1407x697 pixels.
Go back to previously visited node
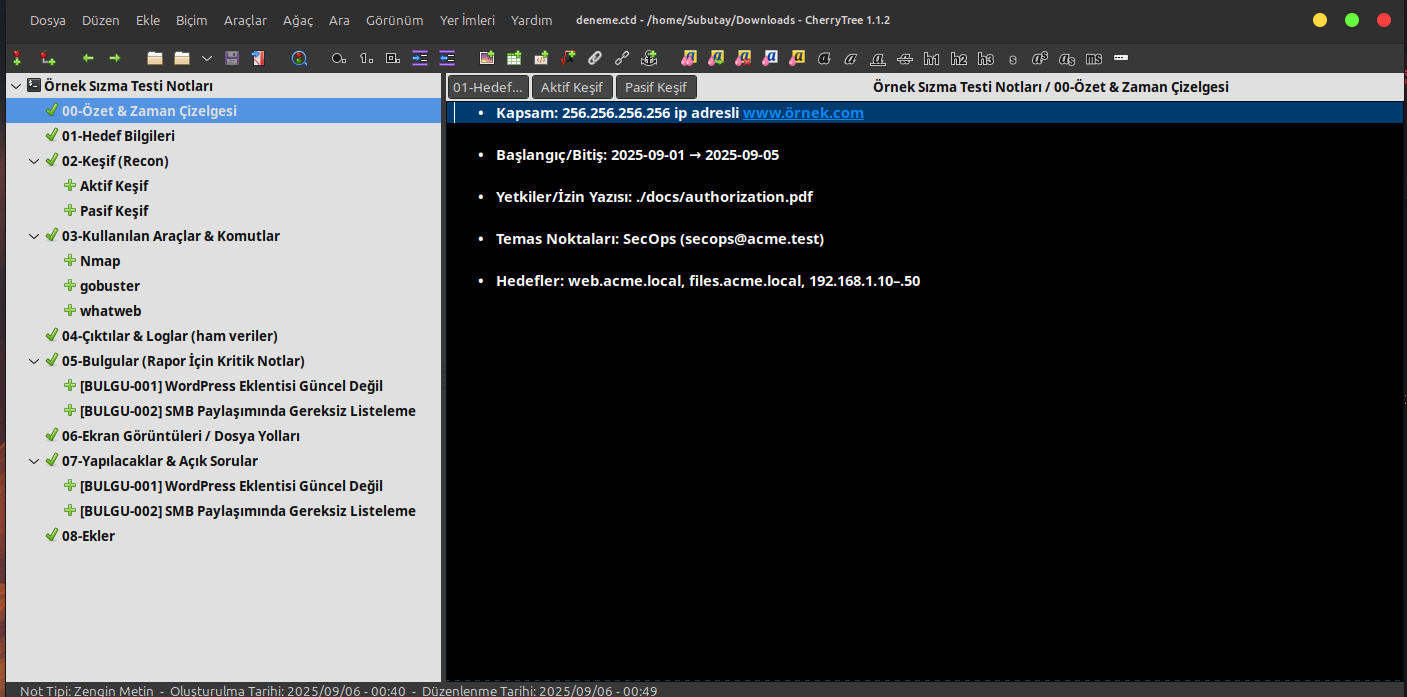[88, 58]
